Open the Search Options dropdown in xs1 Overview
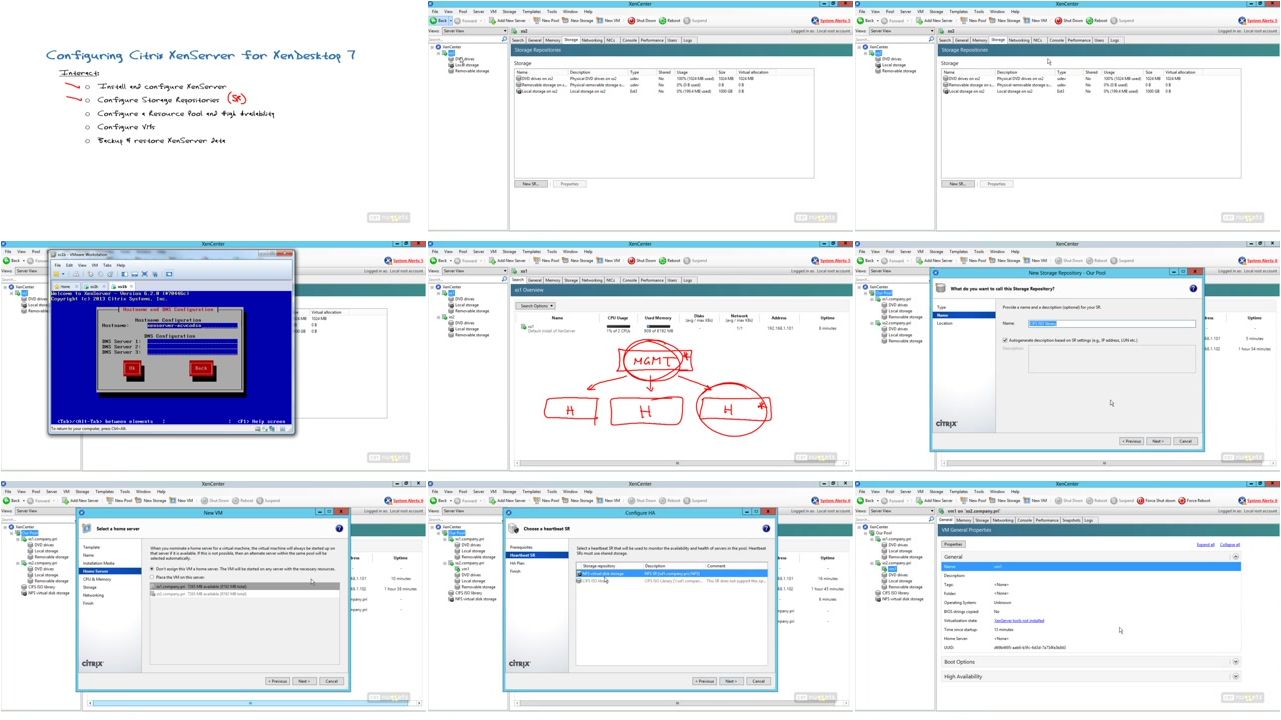 point(535,306)
